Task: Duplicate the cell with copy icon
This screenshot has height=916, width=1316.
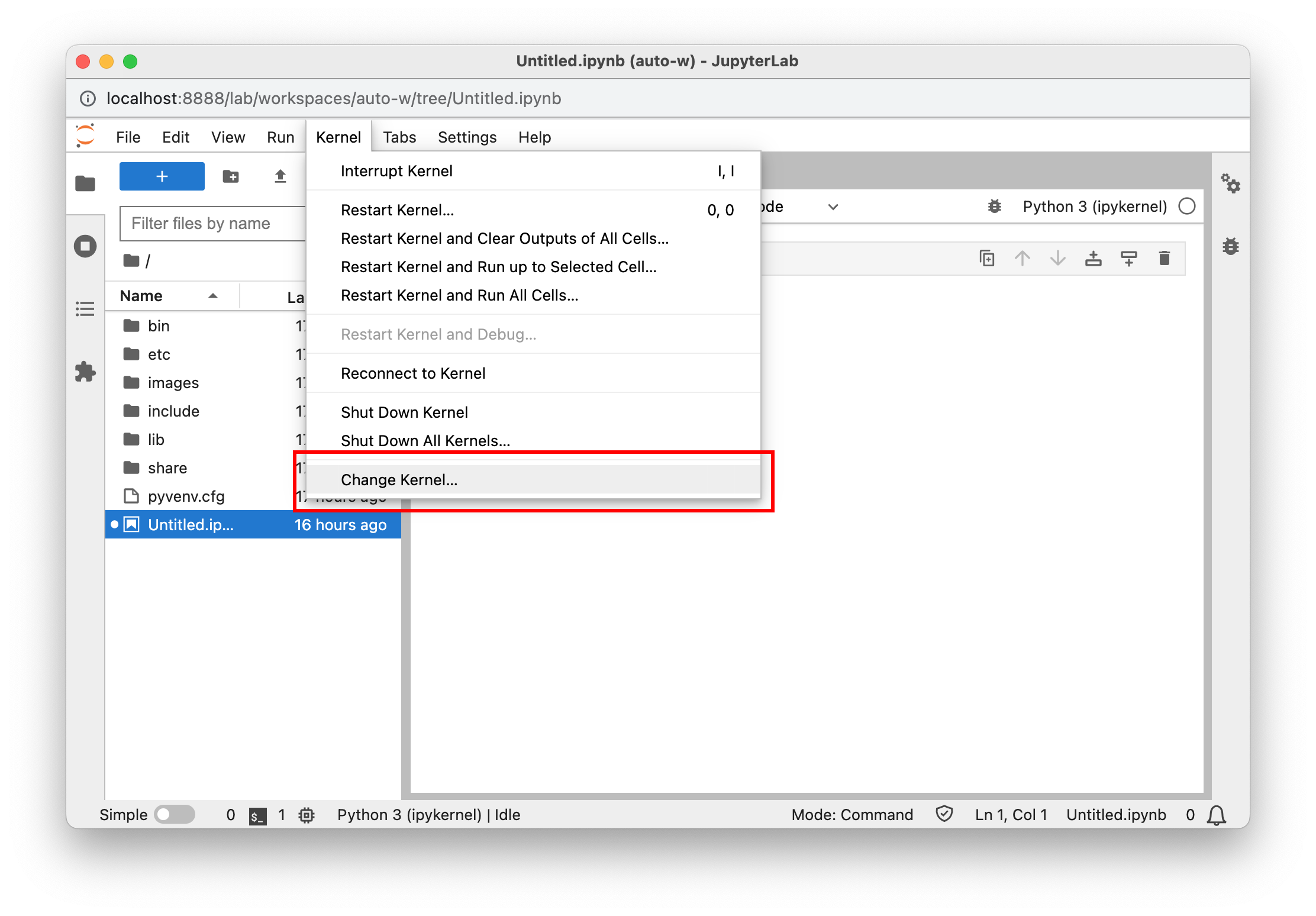Action: point(987,259)
